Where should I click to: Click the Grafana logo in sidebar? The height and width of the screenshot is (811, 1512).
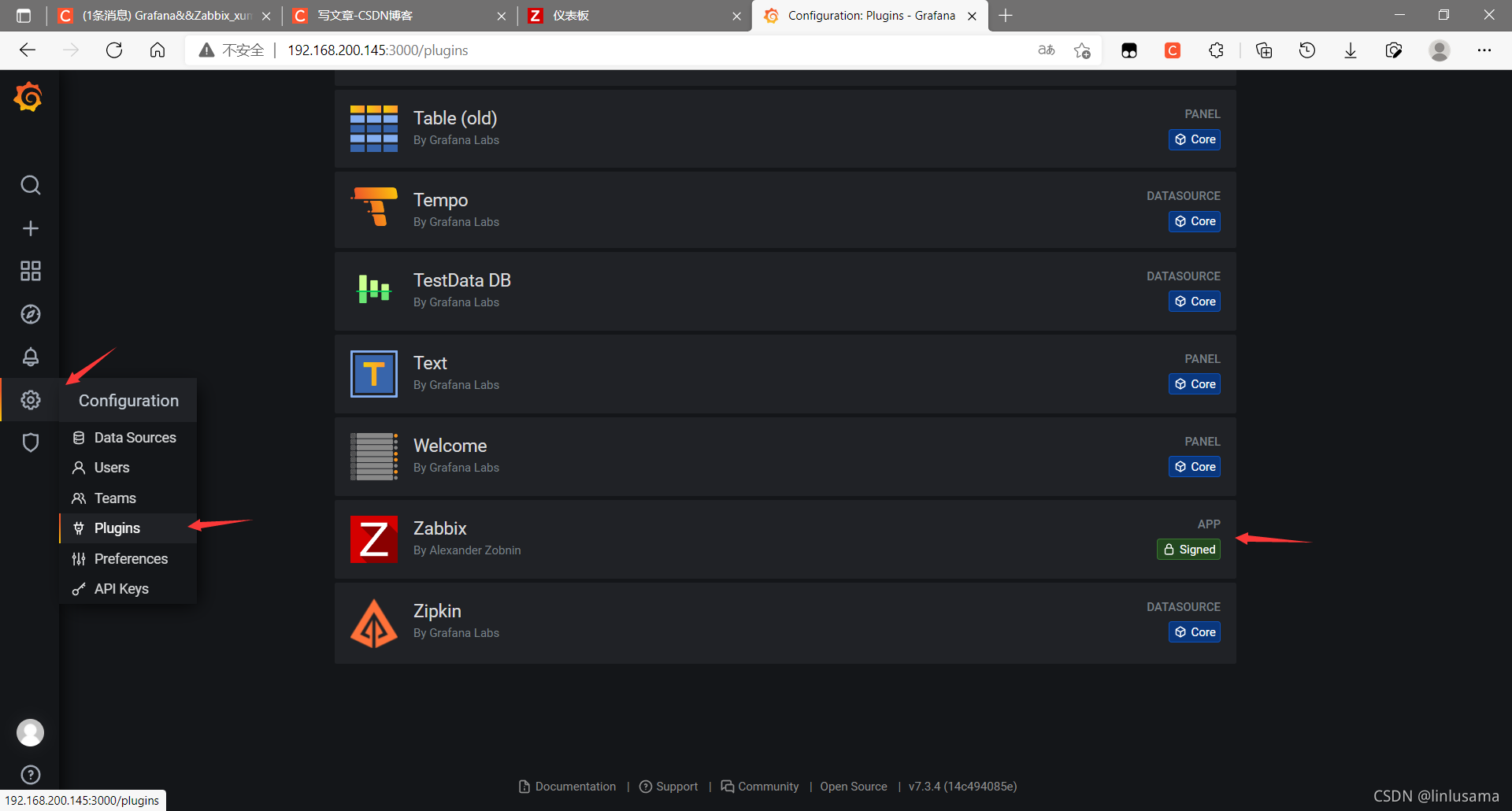(29, 97)
